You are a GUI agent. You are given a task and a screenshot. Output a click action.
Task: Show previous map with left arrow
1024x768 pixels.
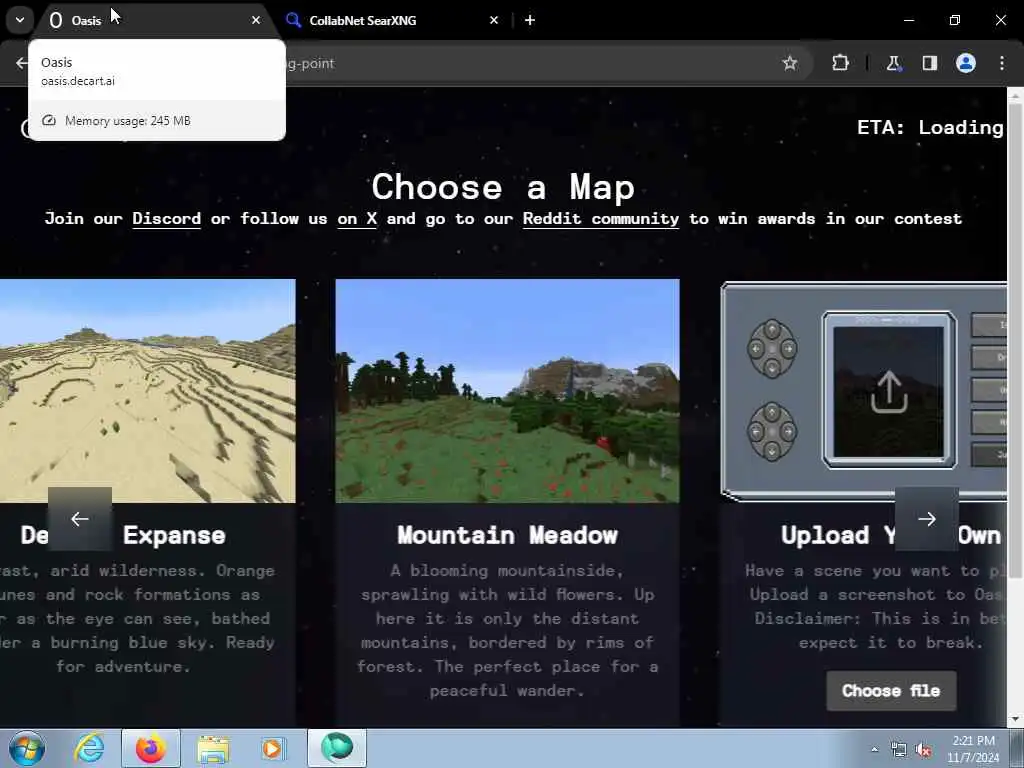click(x=80, y=519)
